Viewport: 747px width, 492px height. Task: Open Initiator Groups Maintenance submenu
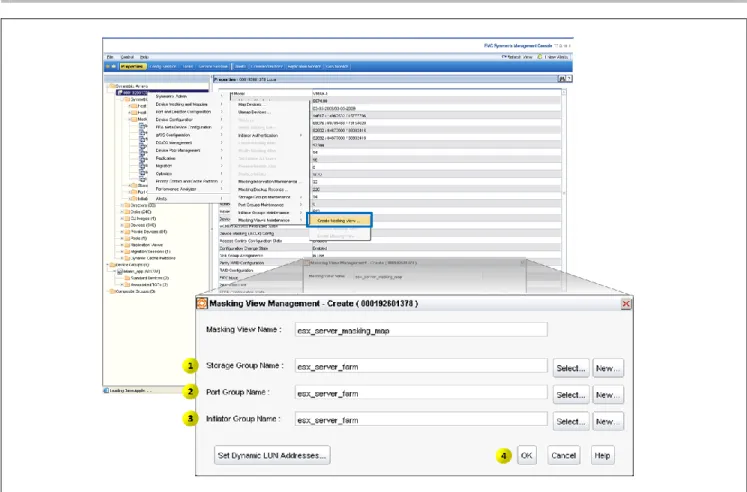pos(270,213)
